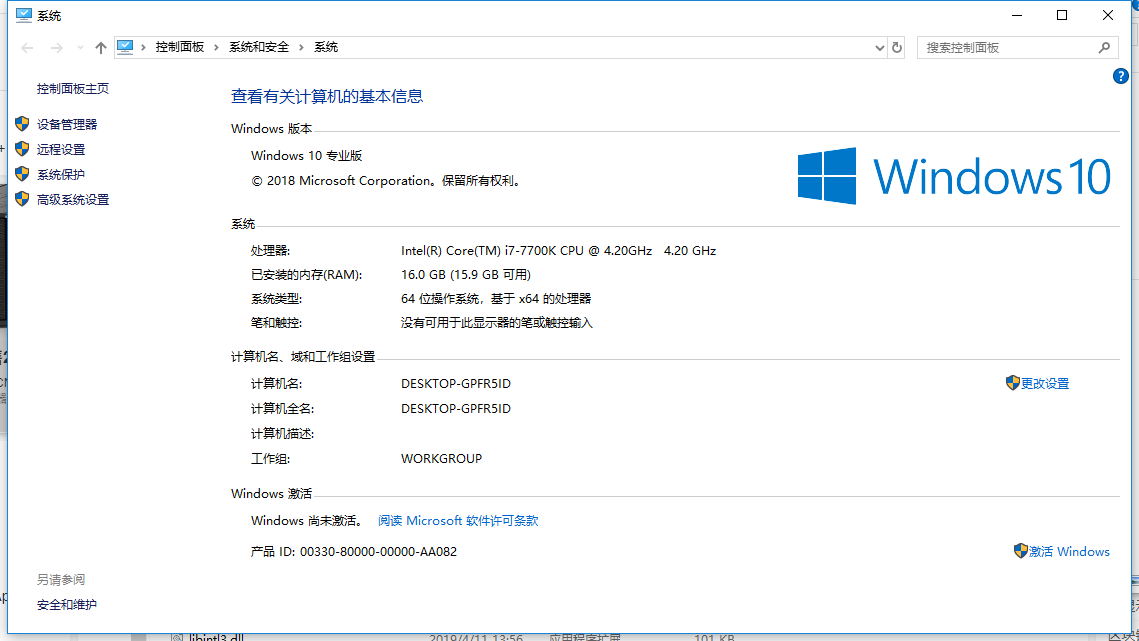This screenshot has width=1139, height=641.
Task: Read Microsoft software license terms link
Action: [x=458, y=520]
